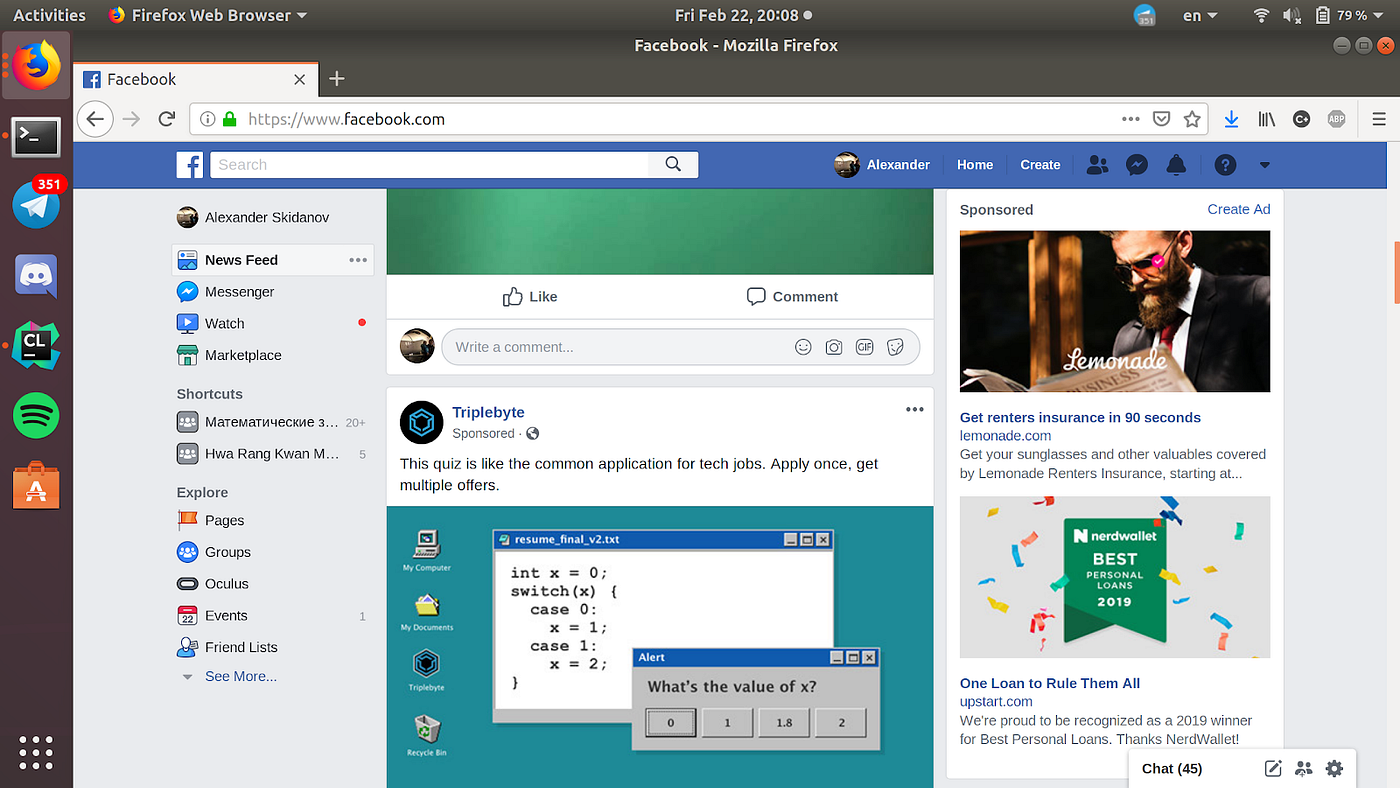The width and height of the screenshot is (1400, 788).
Task: Create new group in chat bar
Action: (1304, 768)
